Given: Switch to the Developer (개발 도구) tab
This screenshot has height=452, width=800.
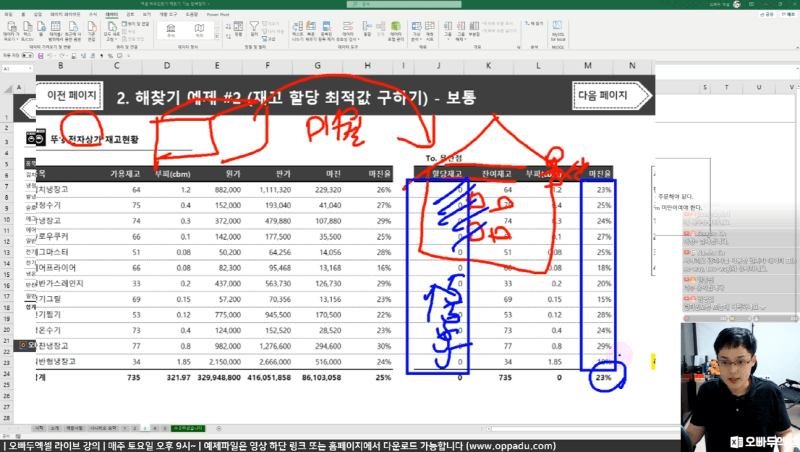Looking at the screenshot, I should click(x=167, y=14).
